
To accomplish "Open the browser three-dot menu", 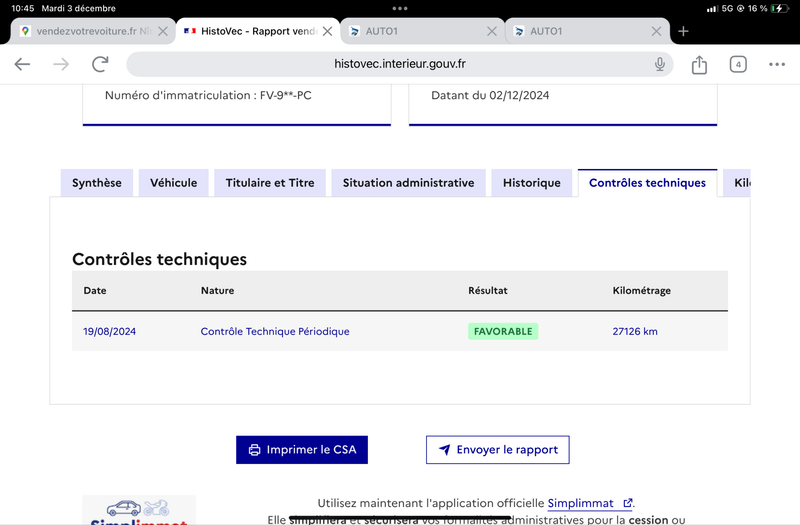I will 777,64.
